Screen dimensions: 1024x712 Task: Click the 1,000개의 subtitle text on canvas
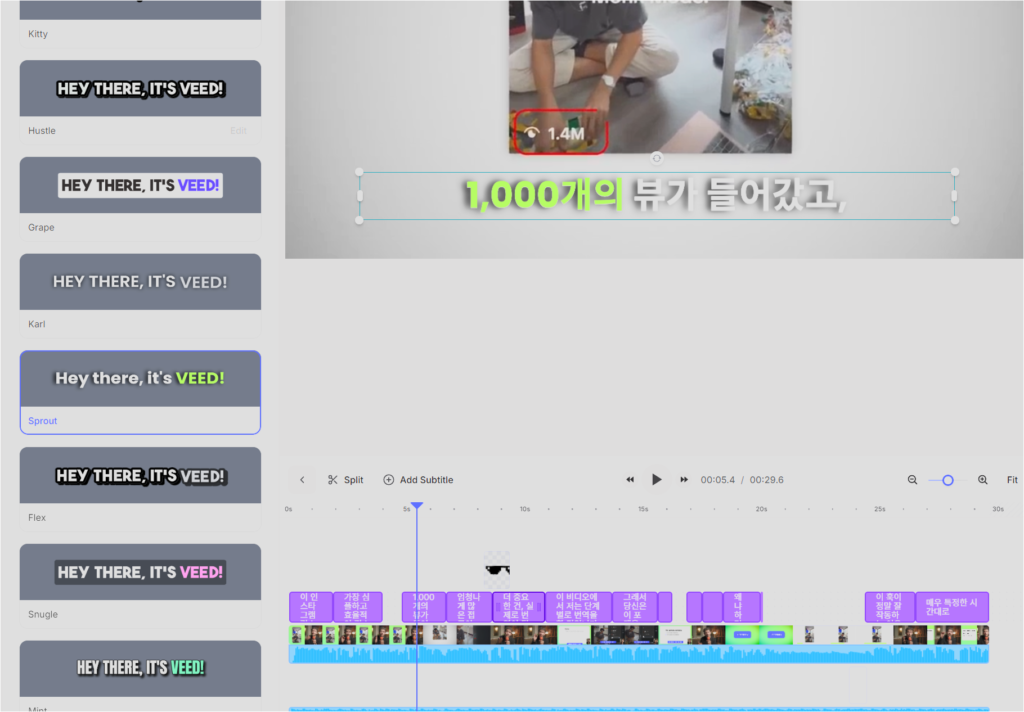(x=544, y=195)
